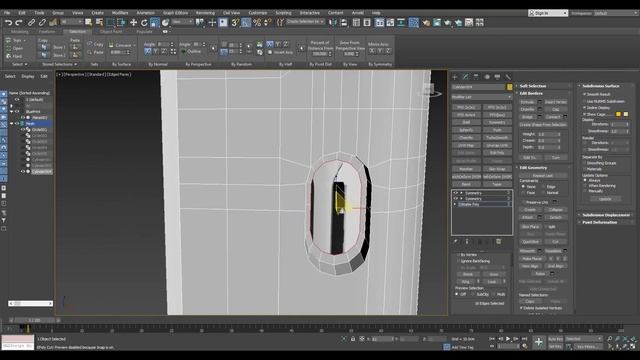Open the Modifiers menu
The image size is (640, 360).
click(x=120, y=13)
